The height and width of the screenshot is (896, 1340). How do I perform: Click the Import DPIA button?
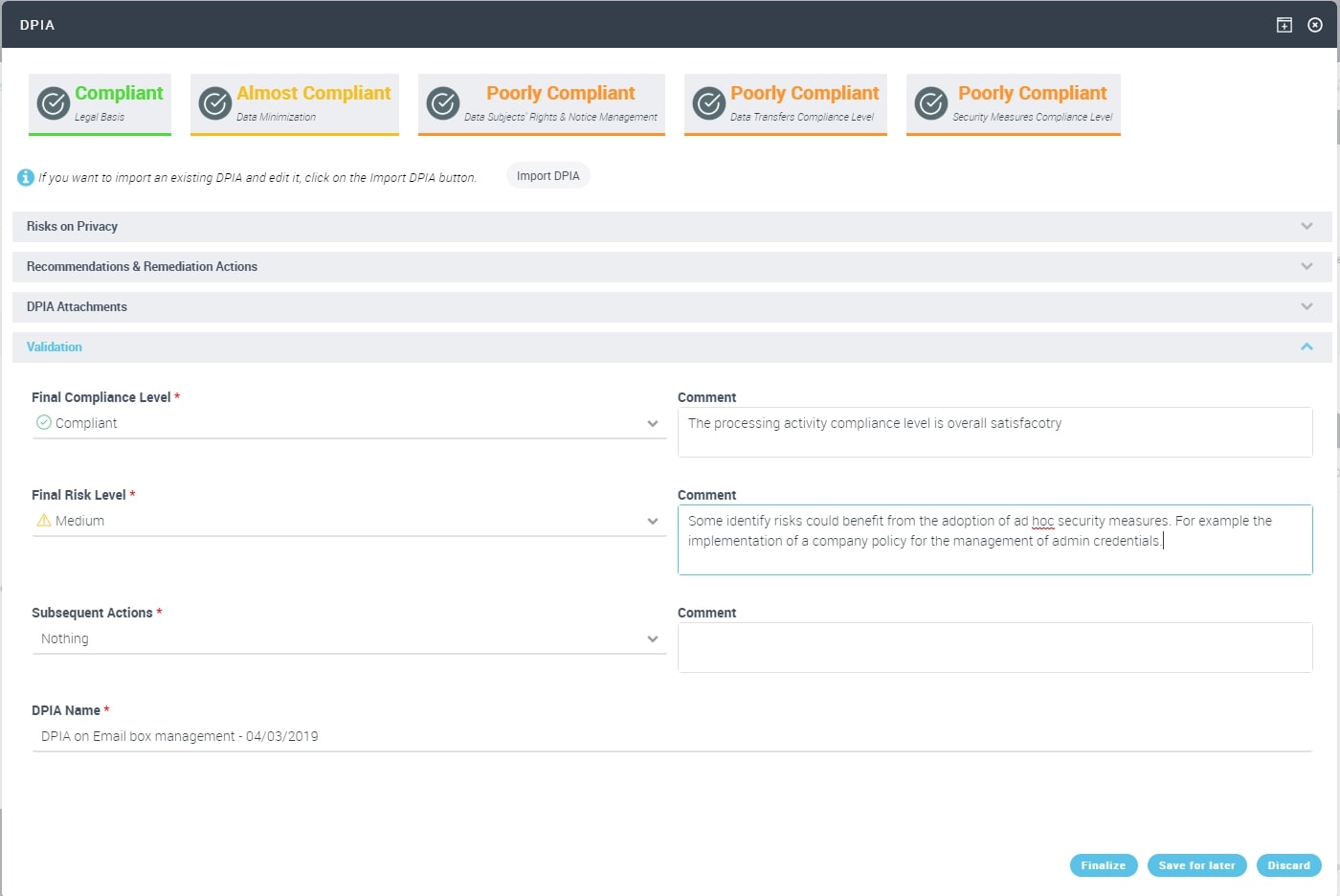pyautogui.click(x=547, y=176)
